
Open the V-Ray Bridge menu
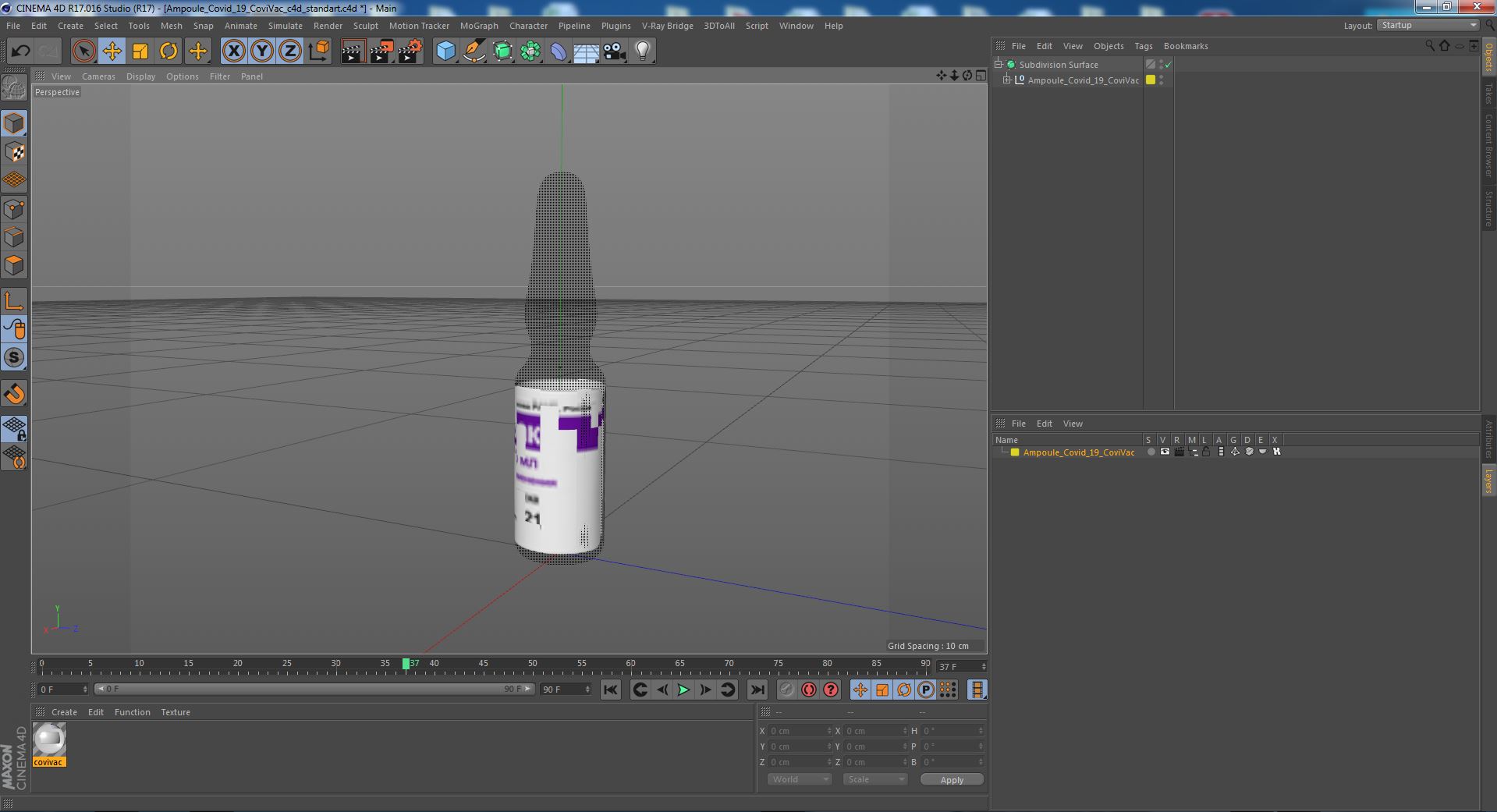tap(668, 26)
